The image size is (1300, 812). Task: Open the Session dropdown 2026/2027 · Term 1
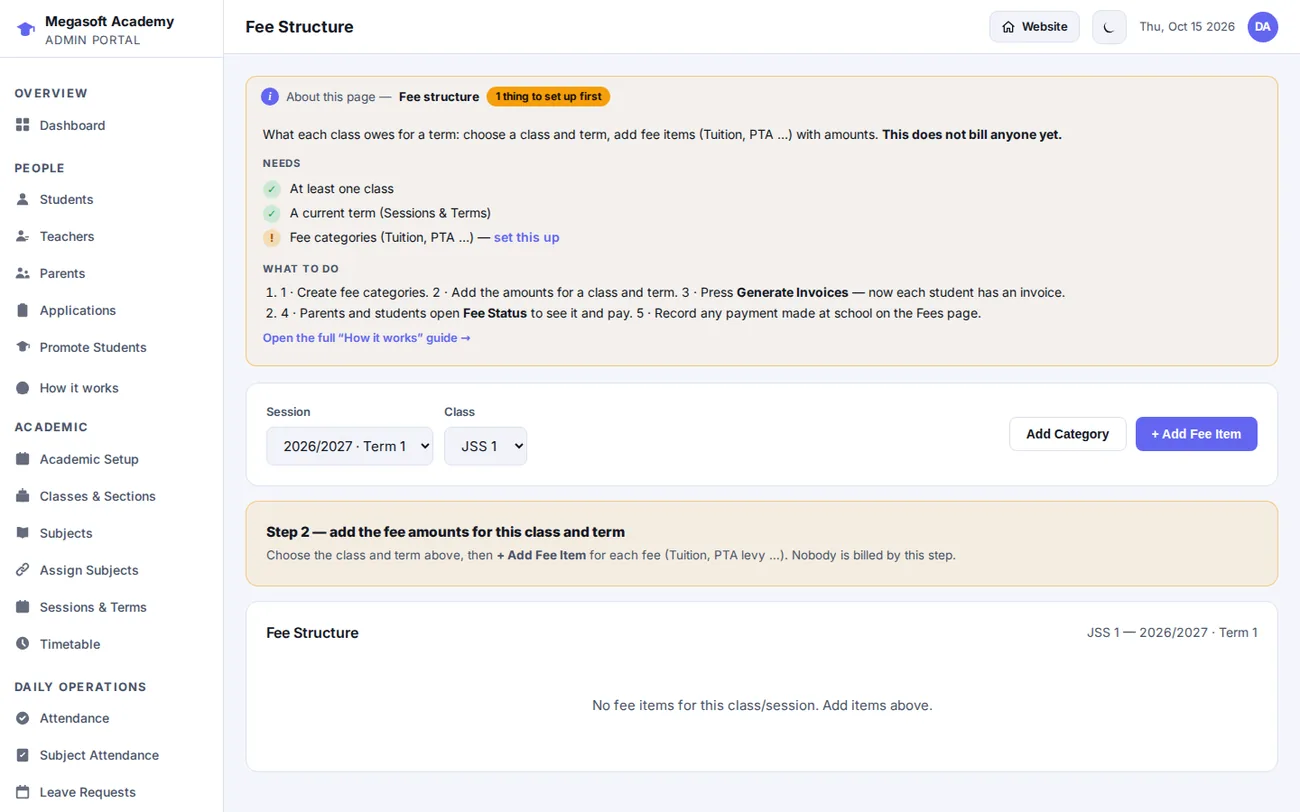tap(349, 446)
